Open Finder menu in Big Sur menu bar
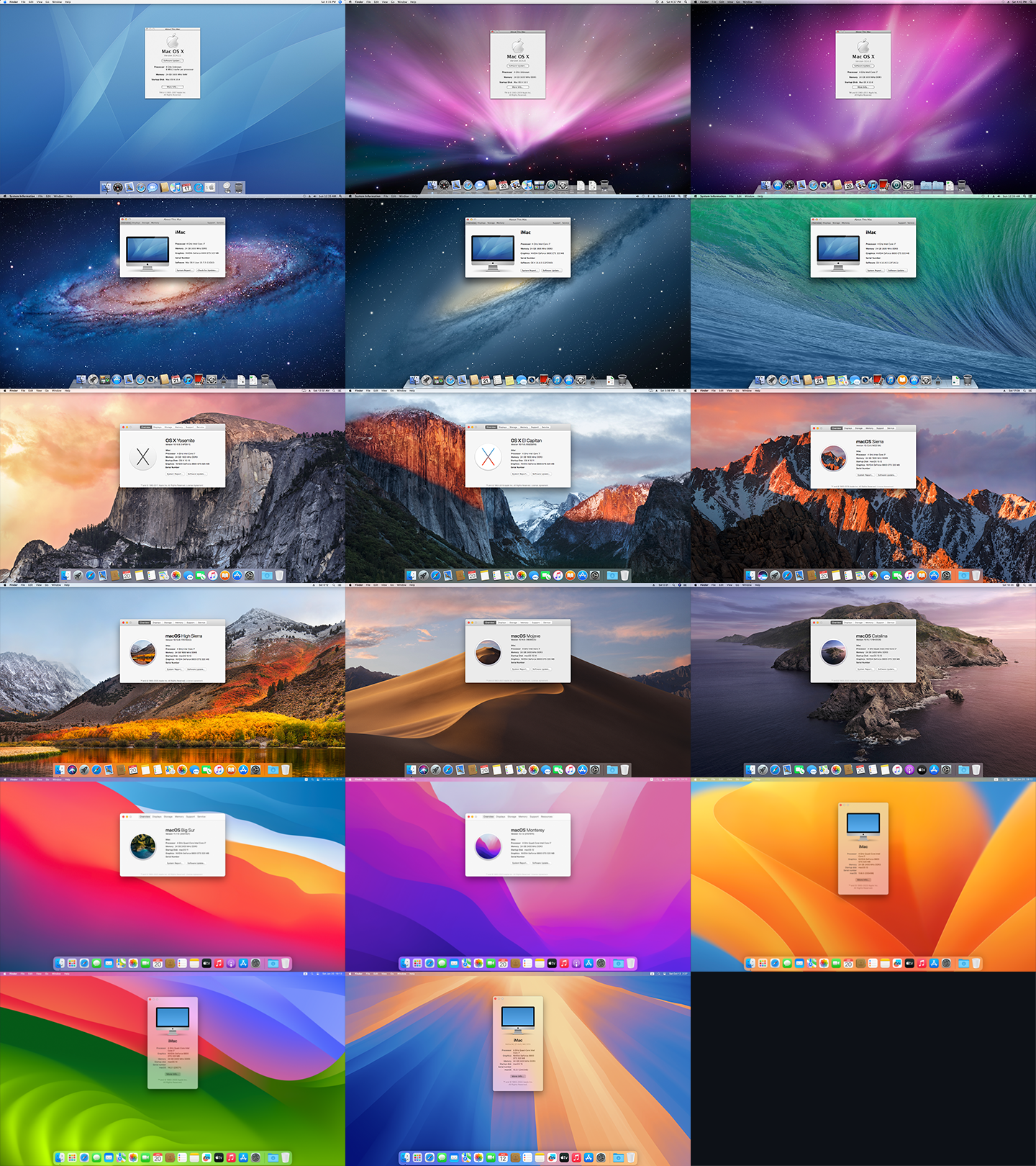 pyautogui.click(x=14, y=779)
